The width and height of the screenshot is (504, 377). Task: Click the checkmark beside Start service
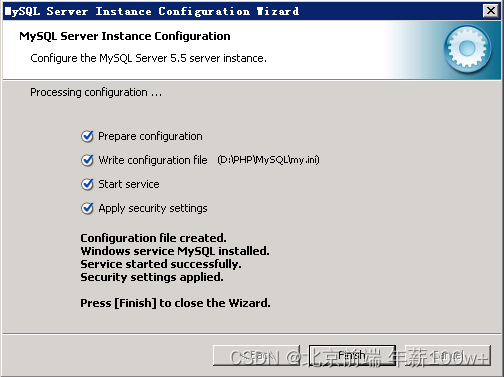[x=87, y=184]
